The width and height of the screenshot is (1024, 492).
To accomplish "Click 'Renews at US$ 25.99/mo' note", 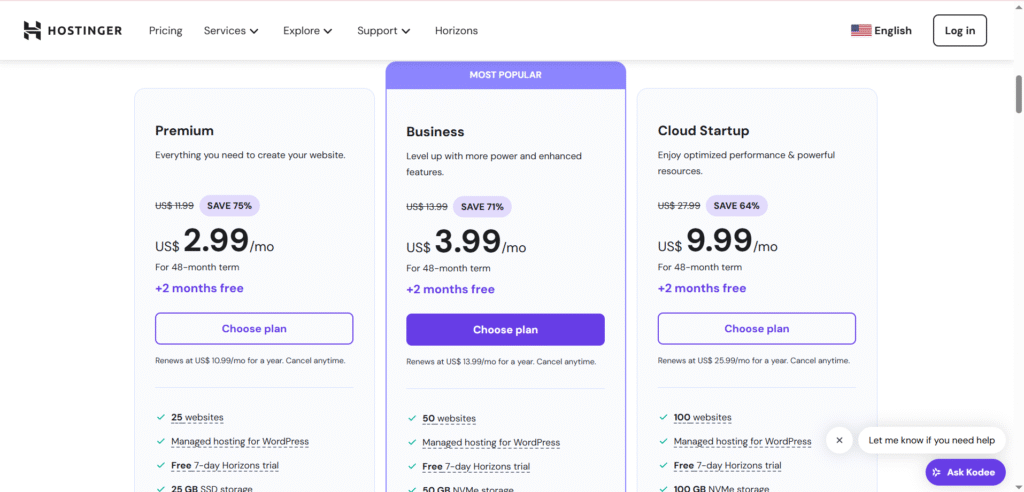I will tap(754, 361).
